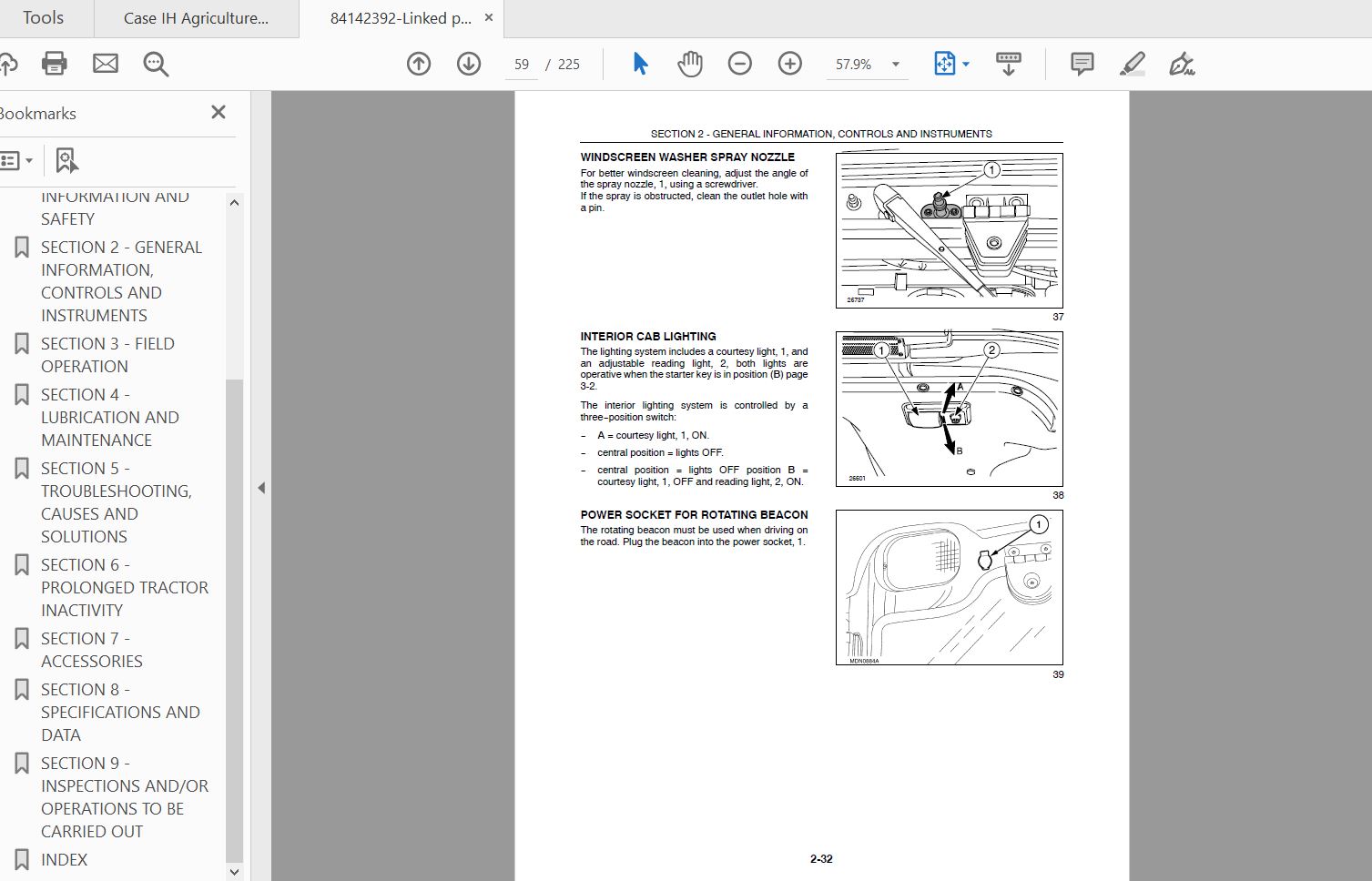1372x881 pixels.
Task: Click the windscreen washer nozzle figure 37
Action: 950,231
